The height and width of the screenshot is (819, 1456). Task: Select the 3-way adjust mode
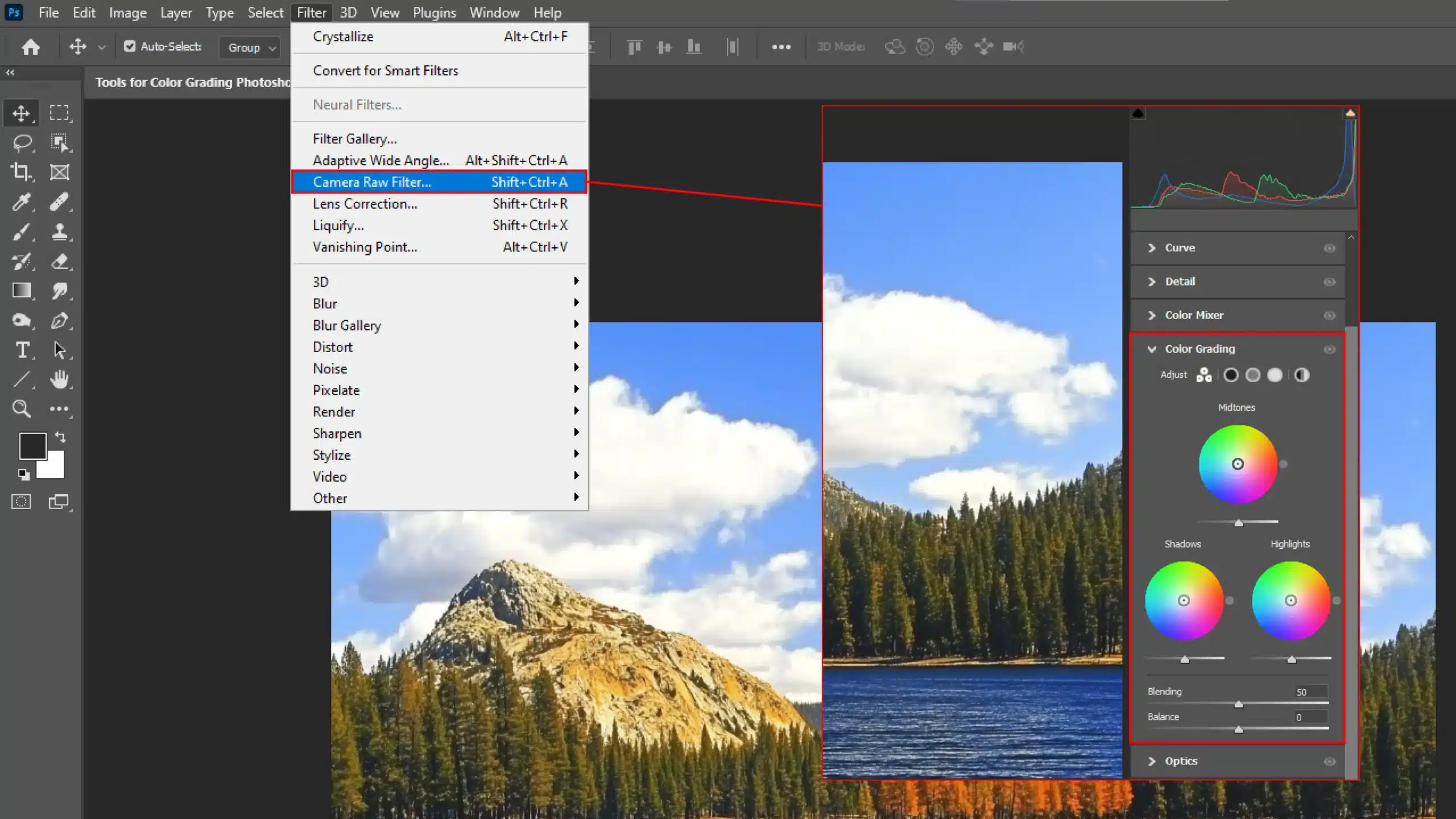[x=1203, y=375]
